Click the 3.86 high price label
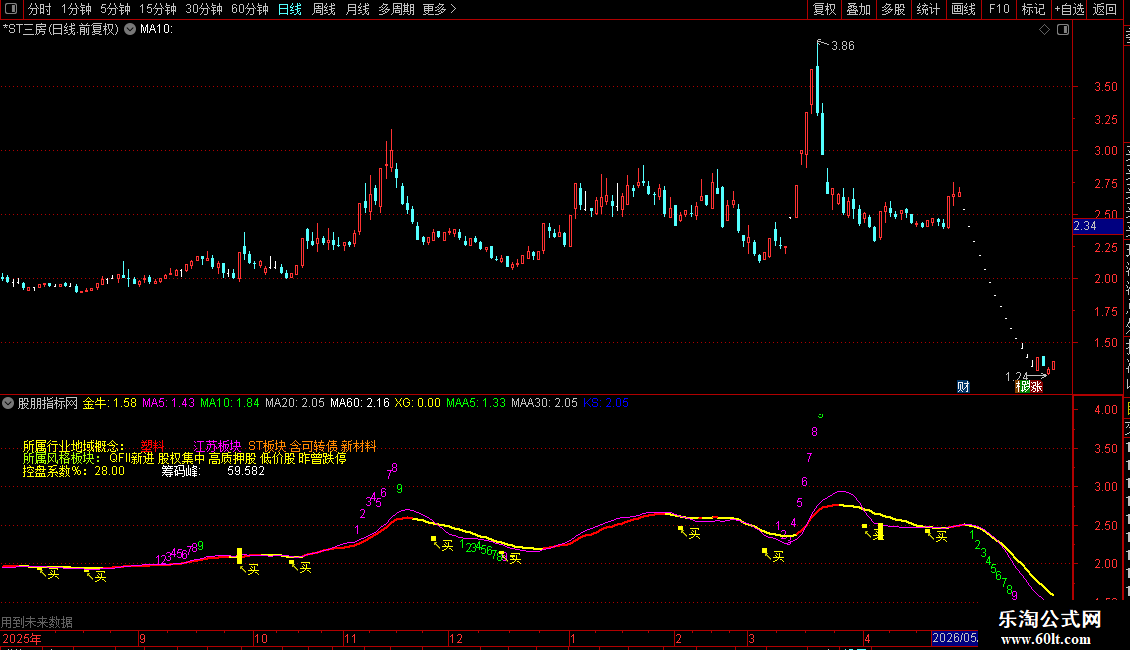The width and height of the screenshot is (1130, 650). (842, 45)
